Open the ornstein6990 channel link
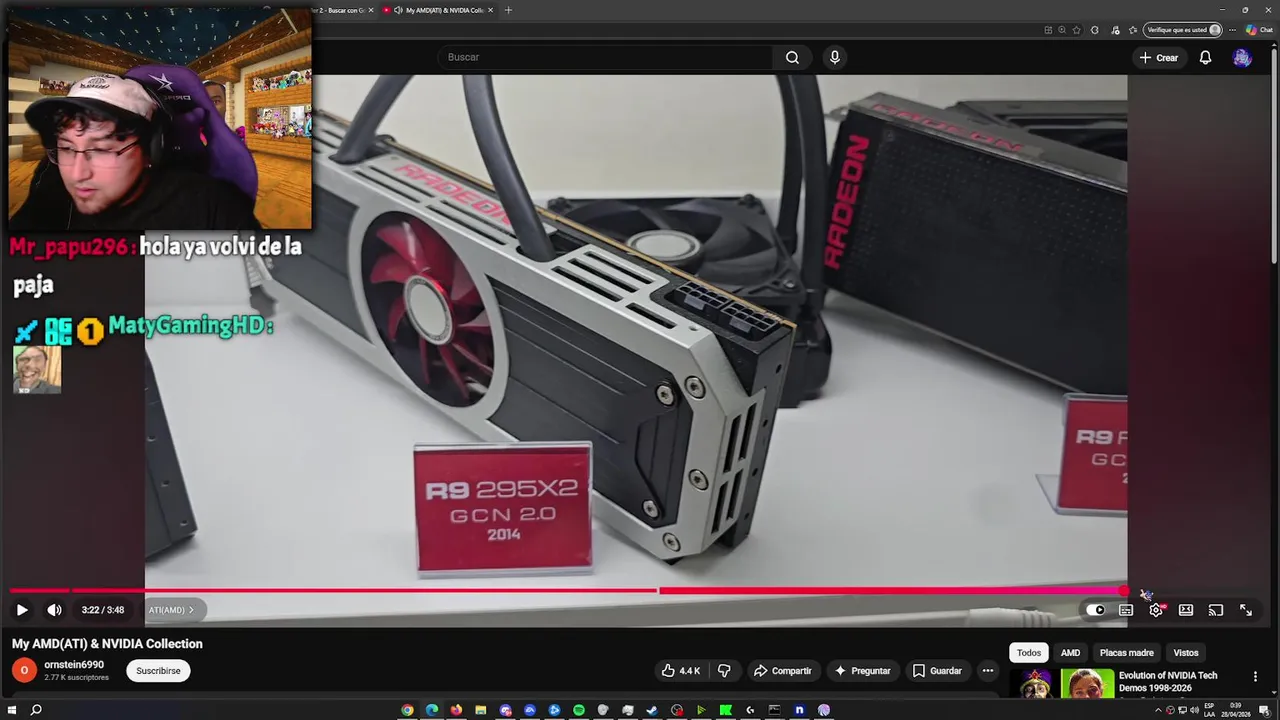Screen dimensions: 1280x720 pyautogui.click(x=74, y=665)
